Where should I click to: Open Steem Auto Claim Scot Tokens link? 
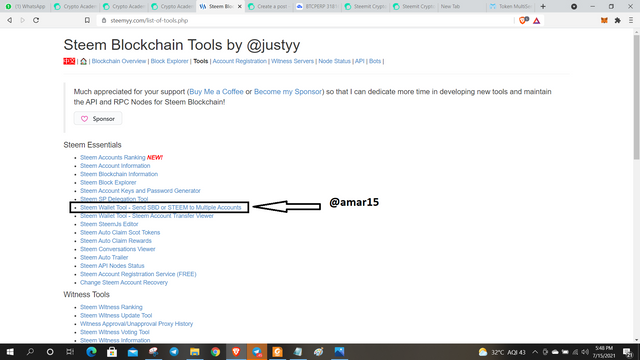(120, 233)
